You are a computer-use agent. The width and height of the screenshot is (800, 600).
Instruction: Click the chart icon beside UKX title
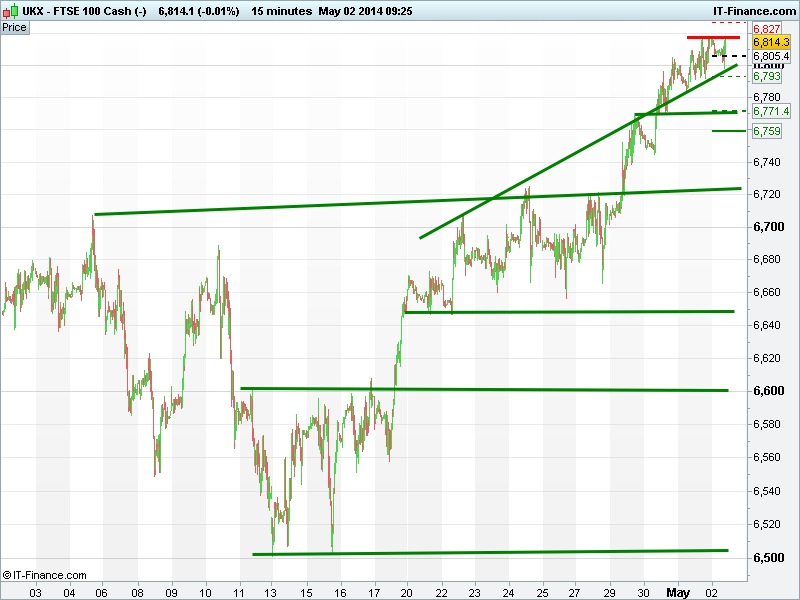pyautogui.click(x=10, y=10)
